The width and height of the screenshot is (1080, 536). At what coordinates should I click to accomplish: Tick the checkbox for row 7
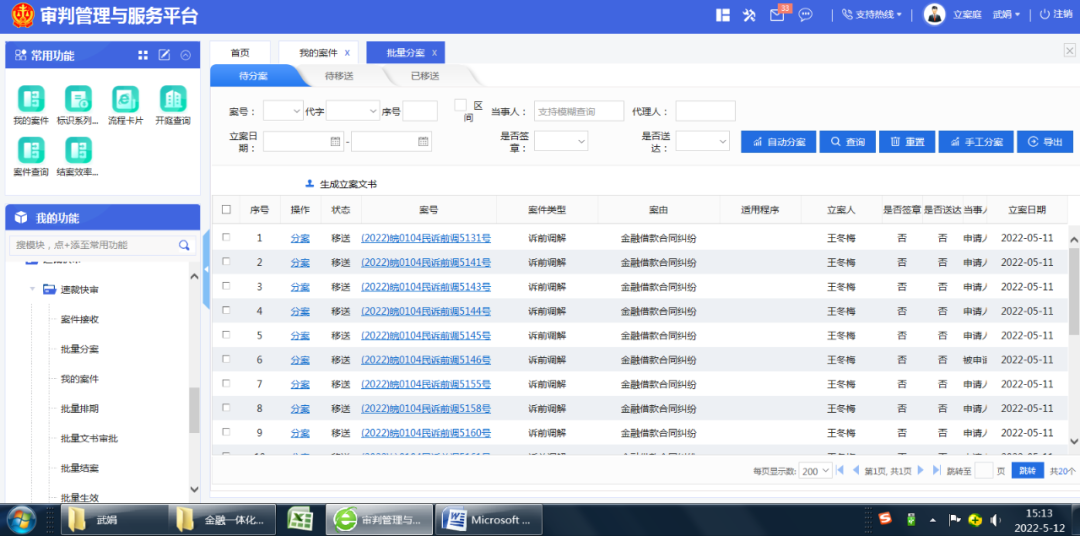(226, 383)
